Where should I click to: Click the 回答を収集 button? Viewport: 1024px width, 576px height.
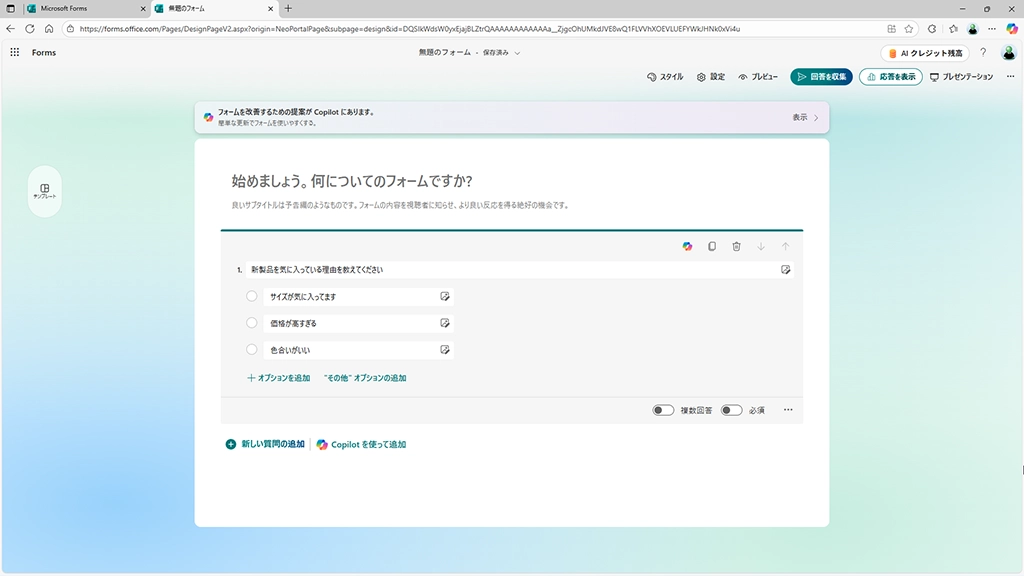821,77
